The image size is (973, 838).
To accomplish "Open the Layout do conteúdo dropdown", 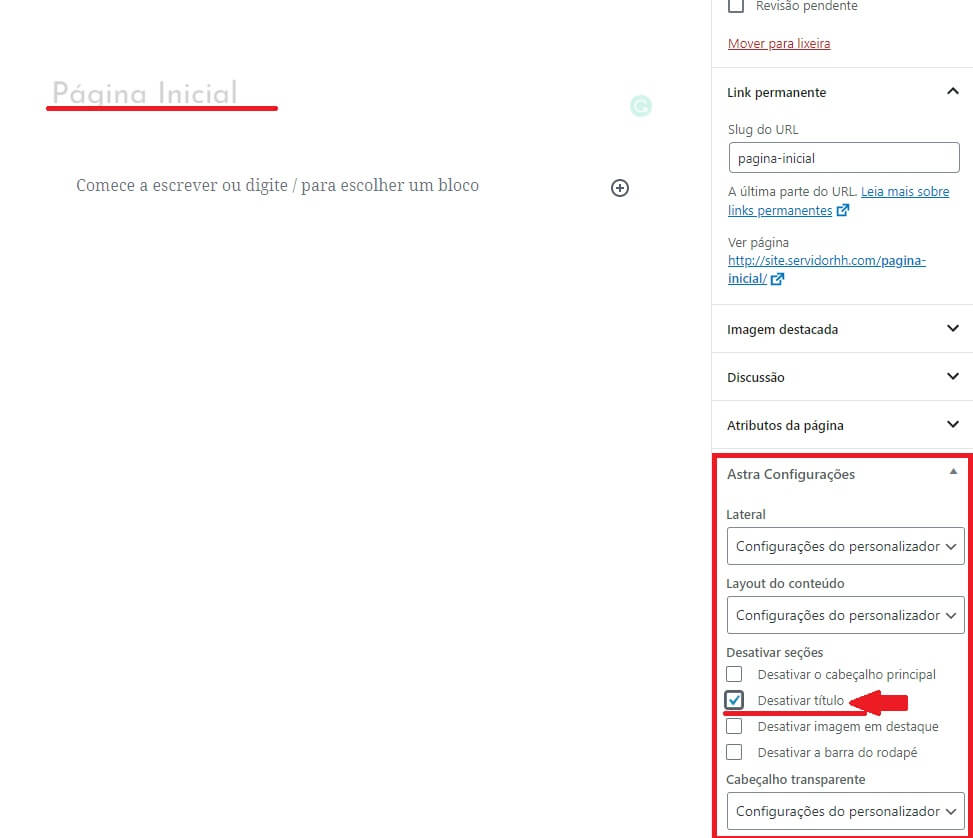I will pyautogui.click(x=845, y=615).
